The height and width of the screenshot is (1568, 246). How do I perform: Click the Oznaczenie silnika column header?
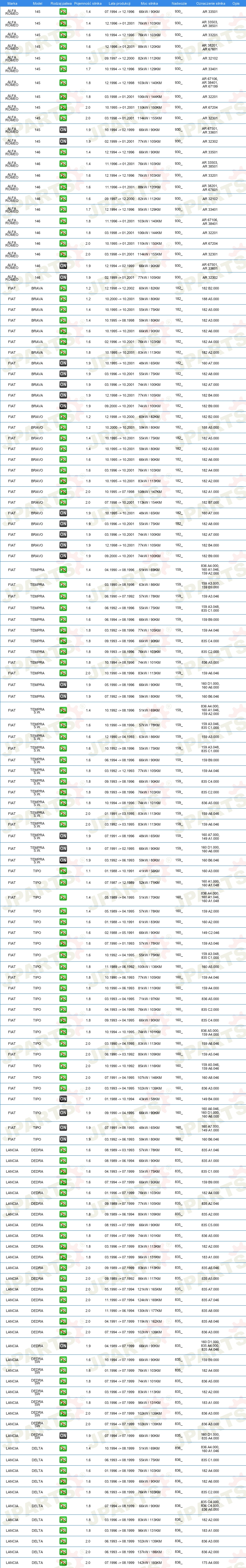click(210, 4)
